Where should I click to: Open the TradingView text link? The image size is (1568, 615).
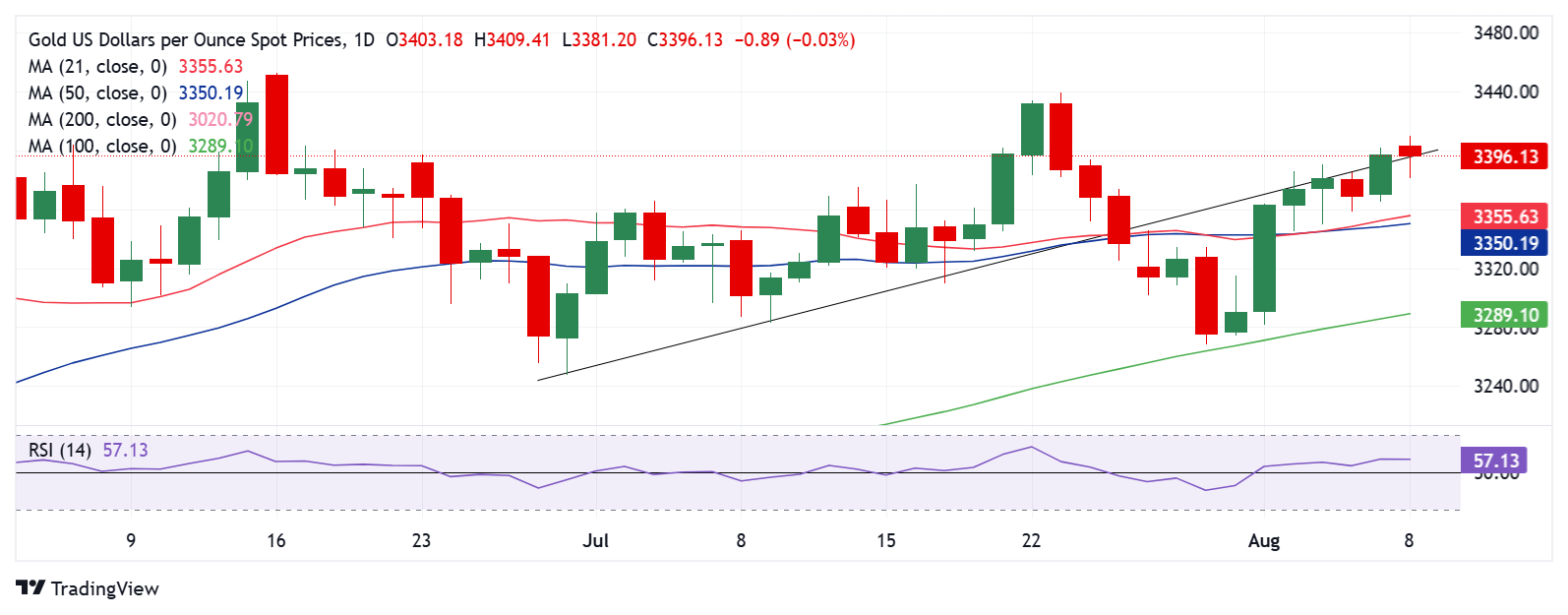pos(104,588)
